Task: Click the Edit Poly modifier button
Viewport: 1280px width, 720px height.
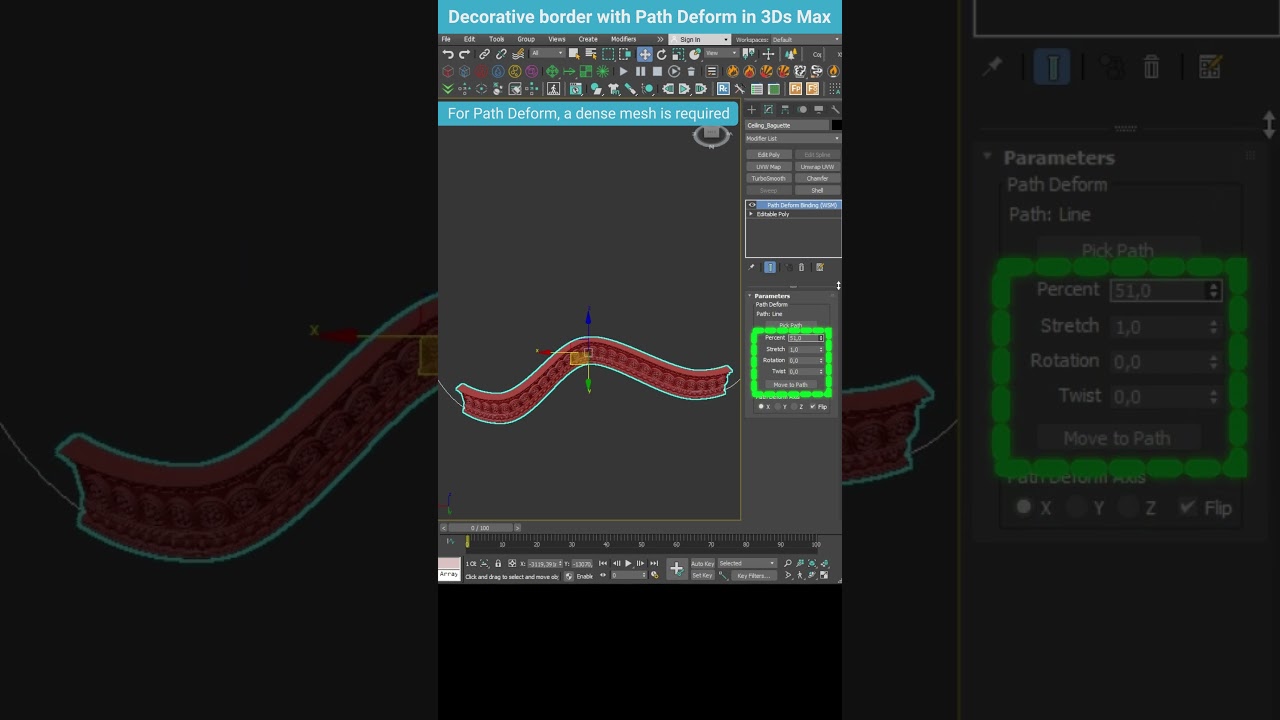Action: click(769, 155)
